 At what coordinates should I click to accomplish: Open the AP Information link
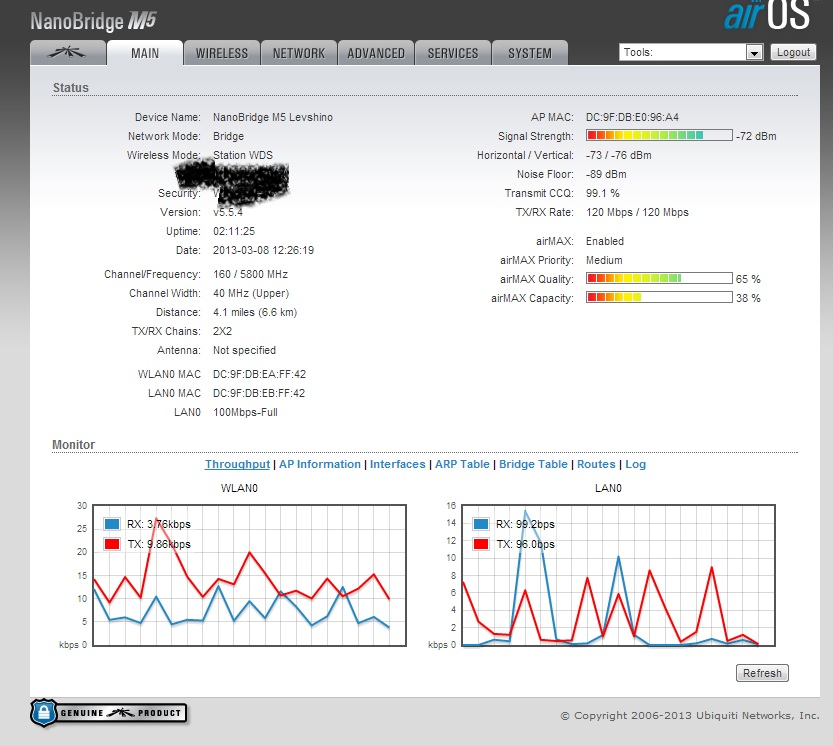pyautogui.click(x=320, y=464)
